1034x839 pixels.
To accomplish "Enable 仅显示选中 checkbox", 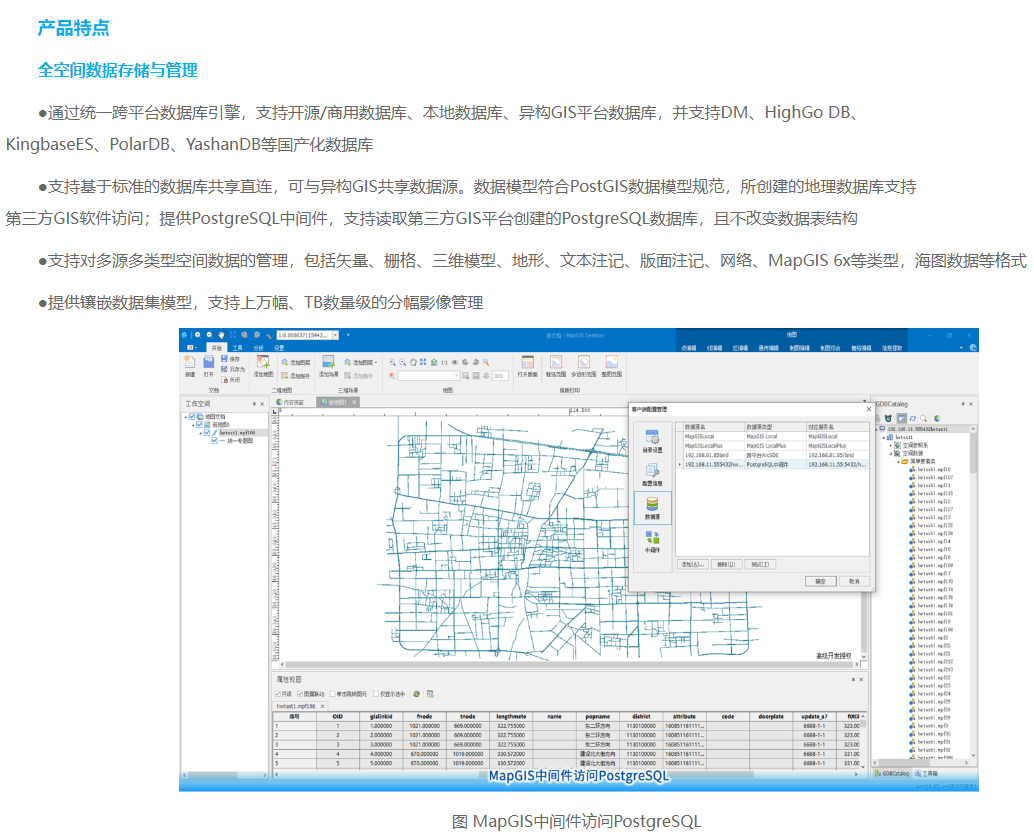I will [x=376, y=694].
